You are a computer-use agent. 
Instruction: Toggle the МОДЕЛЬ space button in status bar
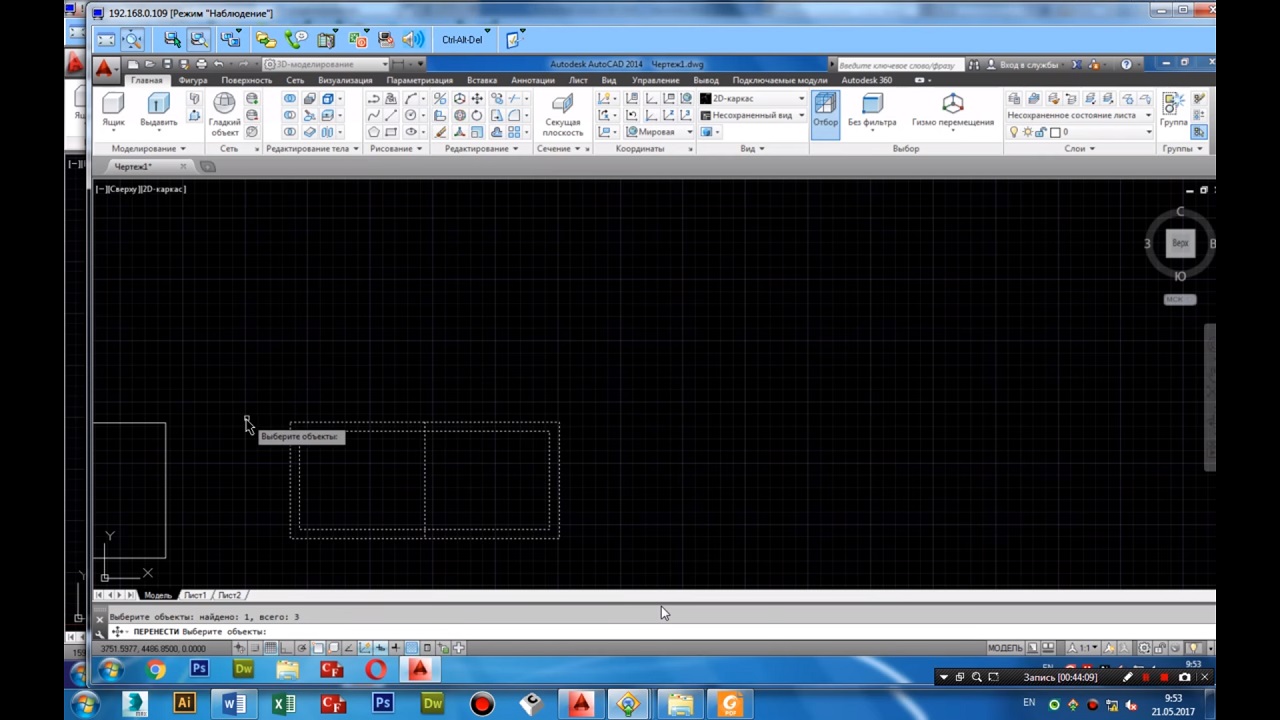[x=1005, y=648]
